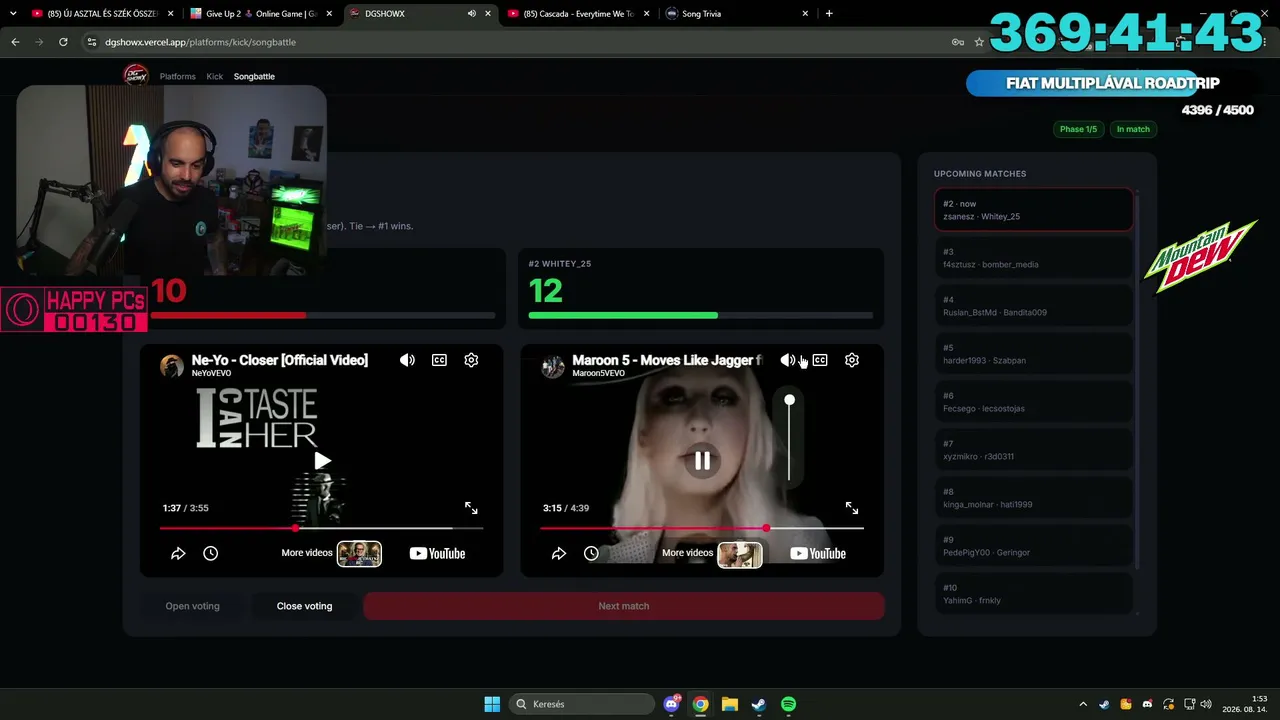Seek on the Ne-Yo video progress bar

click(321, 528)
